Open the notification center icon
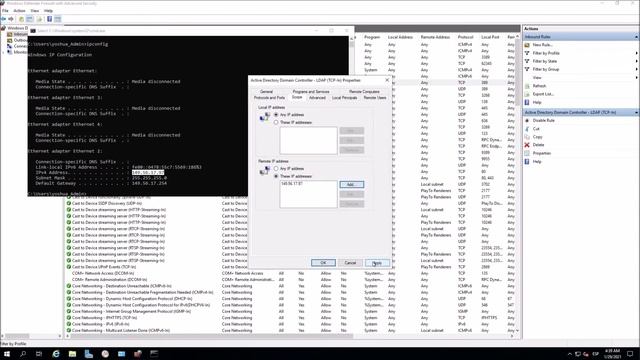This screenshot has width=640, height=360. 630,354
